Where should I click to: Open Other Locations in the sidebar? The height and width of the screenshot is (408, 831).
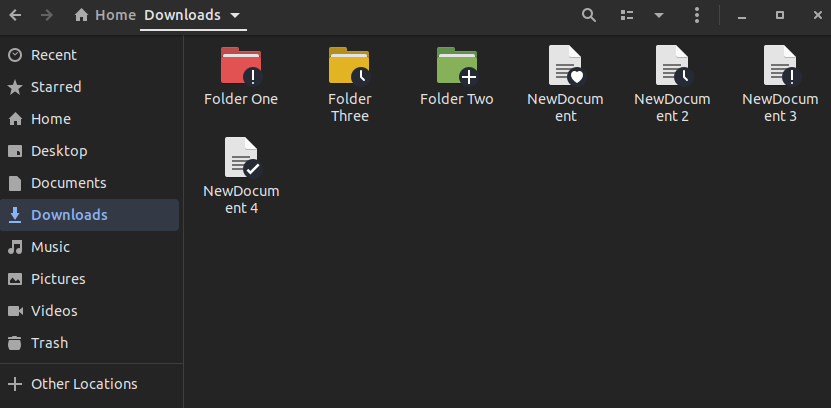tap(84, 384)
